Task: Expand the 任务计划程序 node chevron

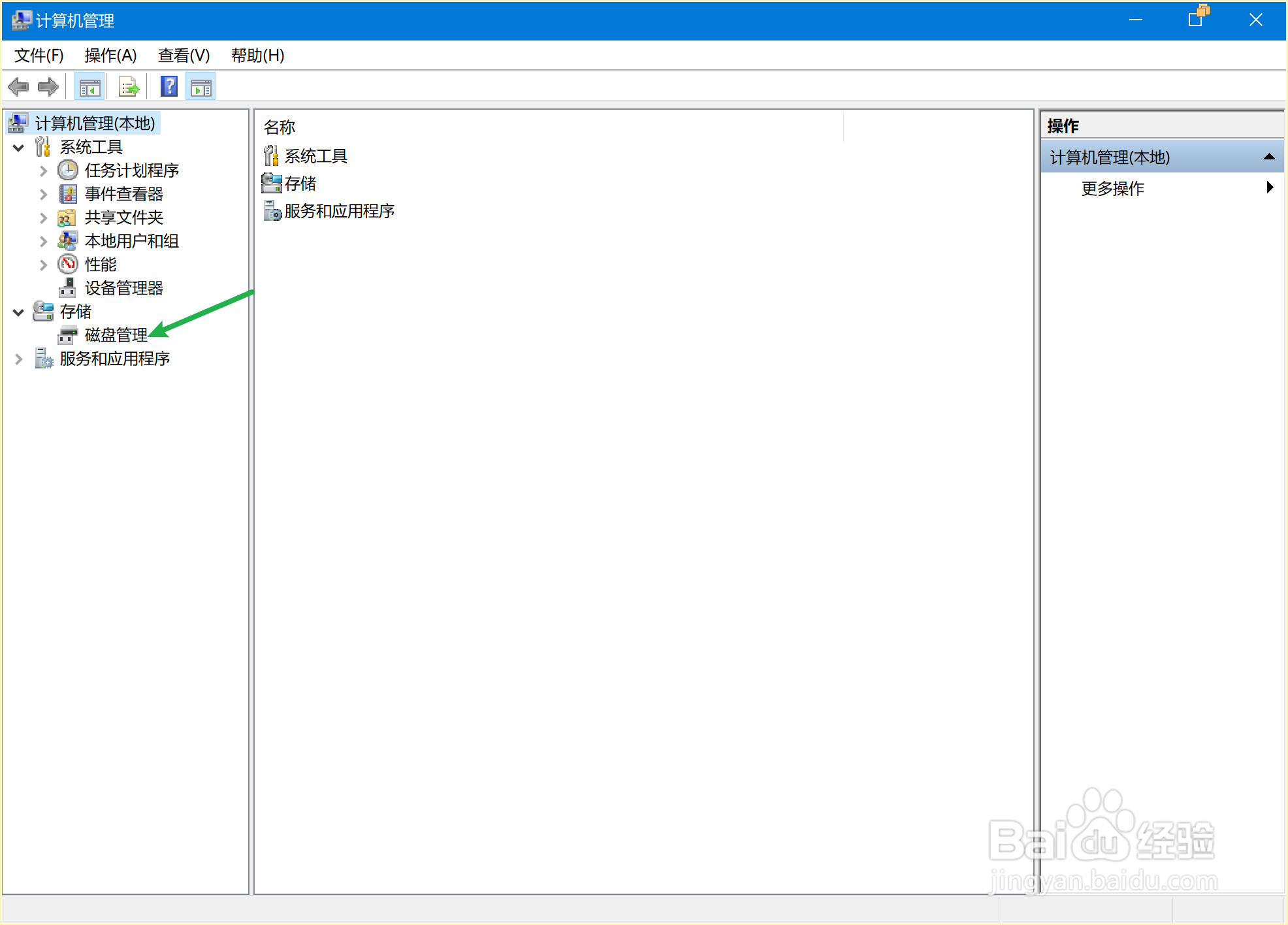Action: (44, 171)
